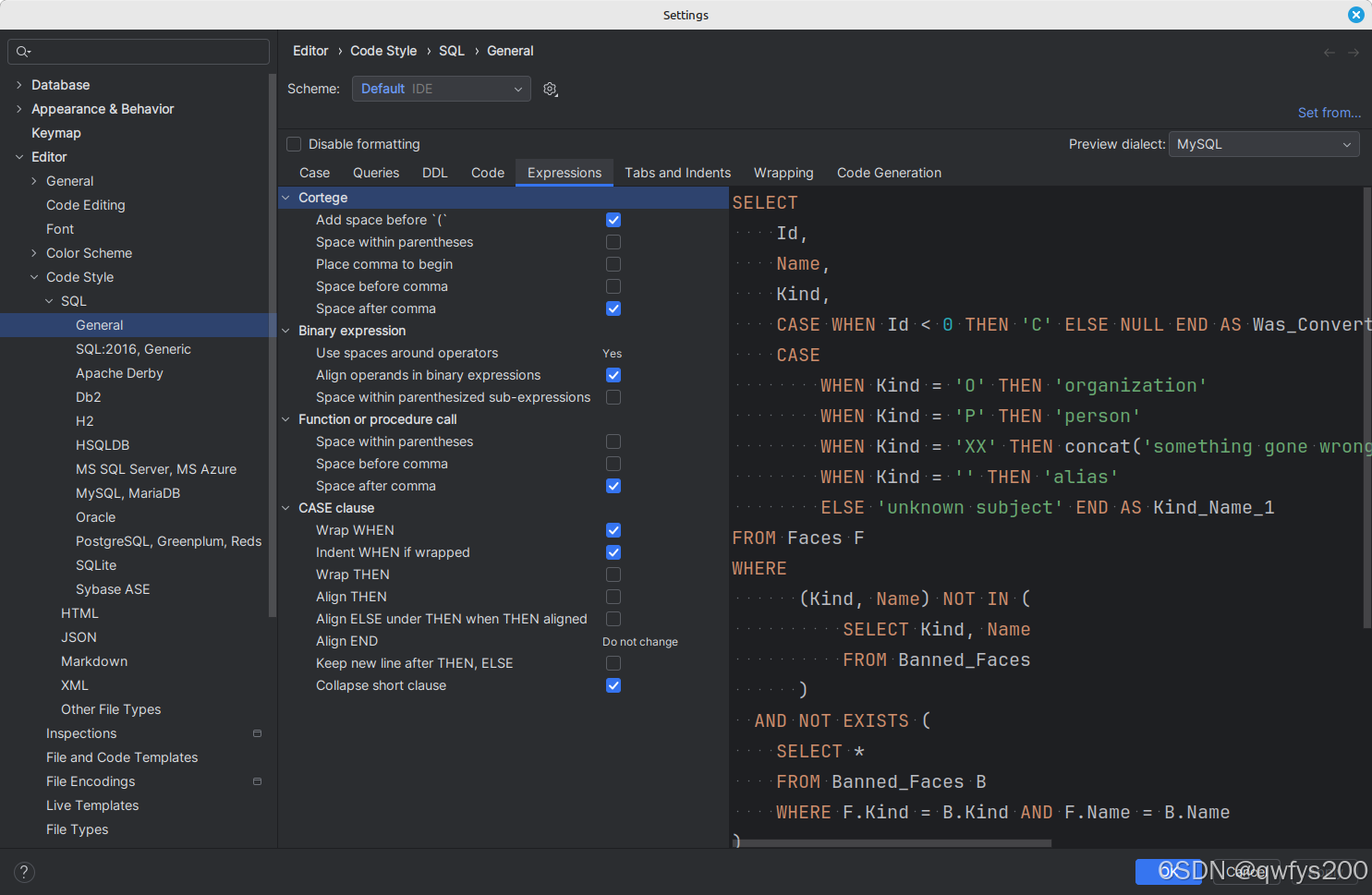Open the Code Generation tab
Viewport: 1372px width, 895px height.
889,173
